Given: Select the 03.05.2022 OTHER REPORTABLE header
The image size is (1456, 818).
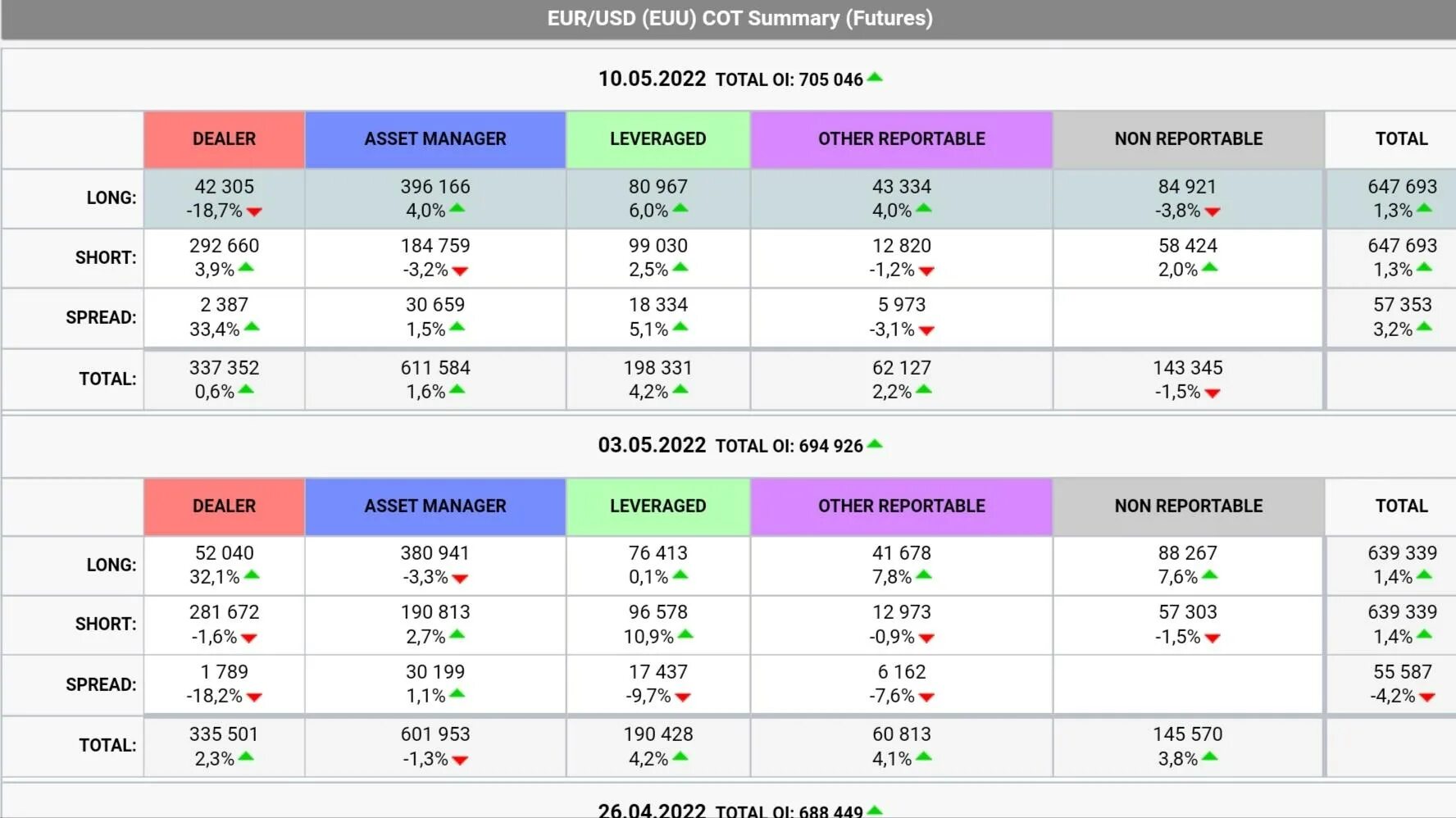Looking at the screenshot, I should click(902, 507).
